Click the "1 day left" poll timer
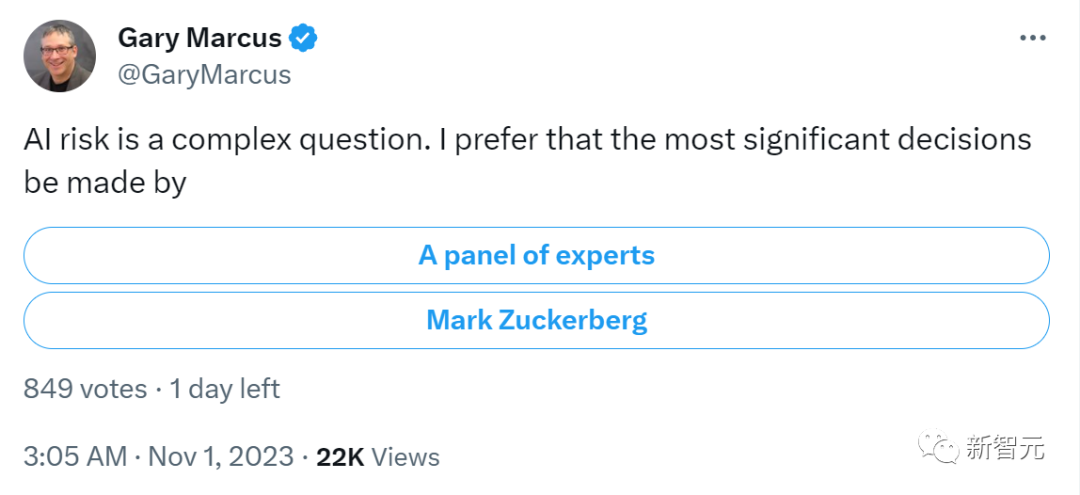The width and height of the screenshot is (1080, 495). click(x=225, y=388)
